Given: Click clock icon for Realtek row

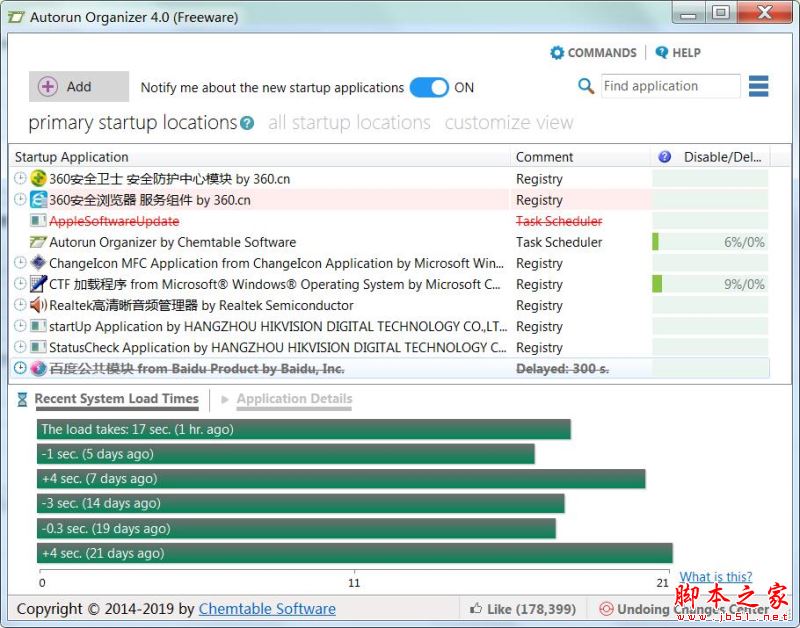Looking at the screenshot, I should pos(20,305).
